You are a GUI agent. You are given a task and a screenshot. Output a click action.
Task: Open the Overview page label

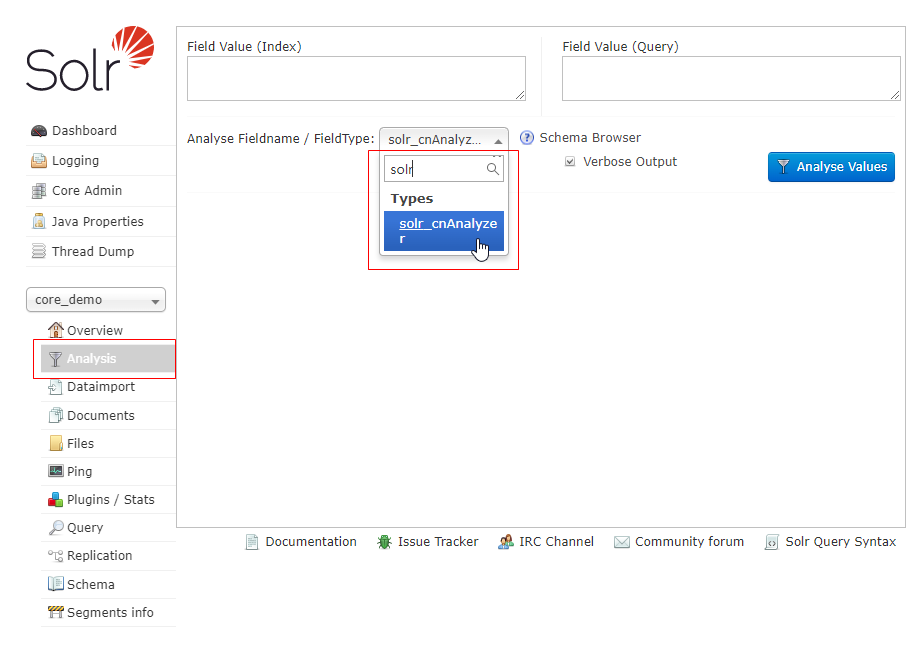coord(95,331)
